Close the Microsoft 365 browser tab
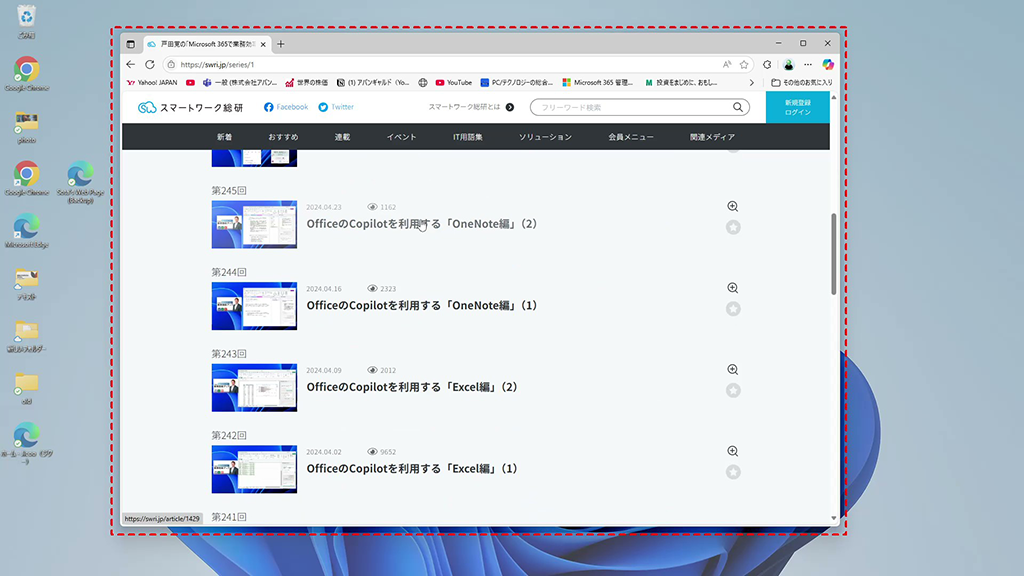This screenshot has height=576, width=1024. [x=263, y=44]
